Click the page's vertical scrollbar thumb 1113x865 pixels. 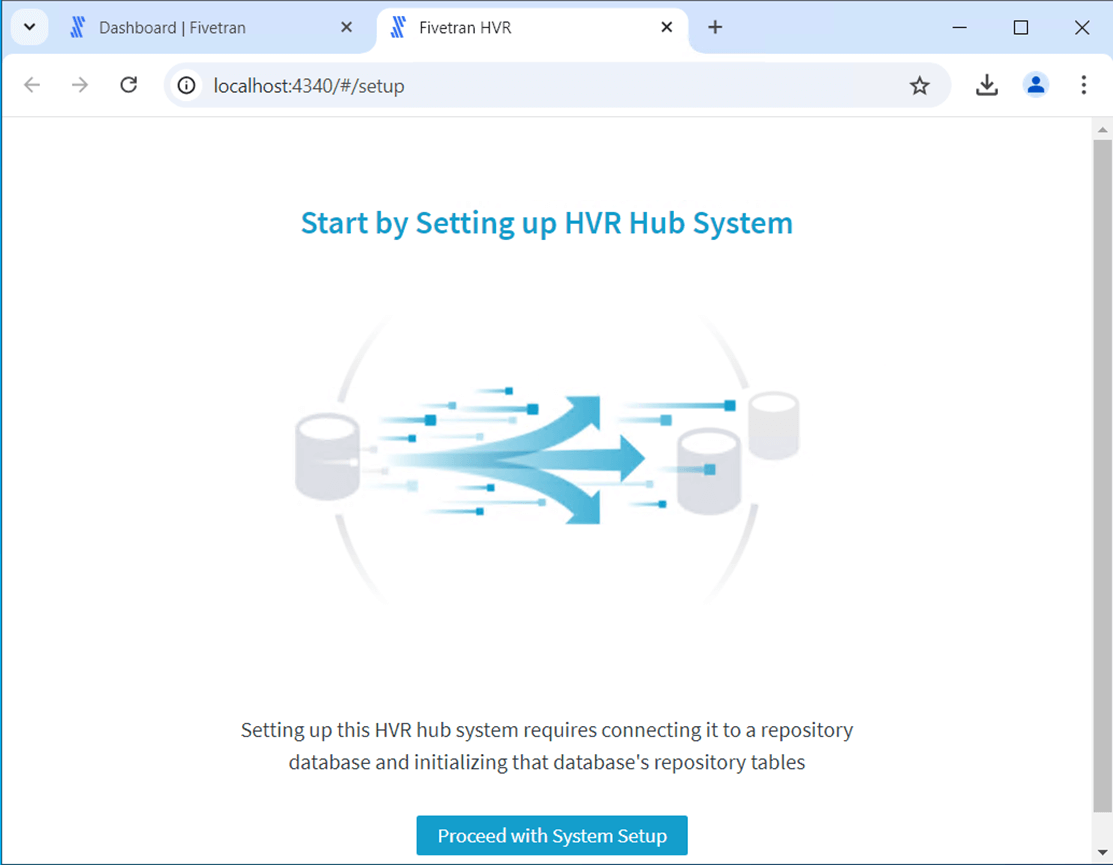coord(1102,475)
